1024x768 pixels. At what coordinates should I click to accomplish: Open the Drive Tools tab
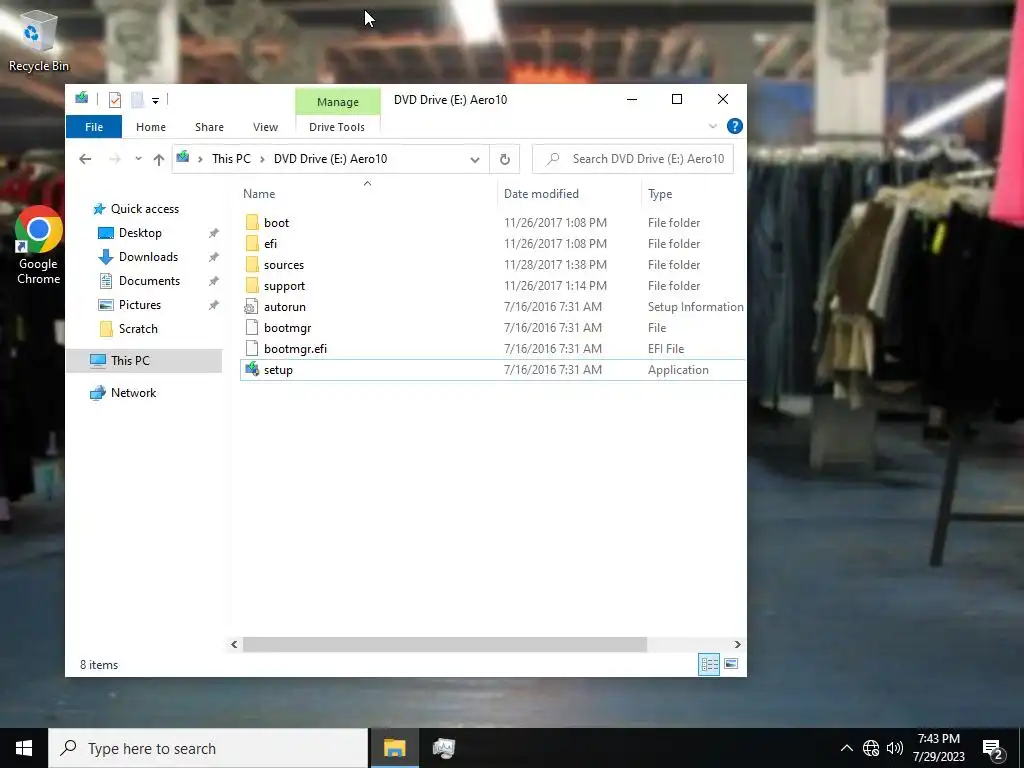click(337, 127)
